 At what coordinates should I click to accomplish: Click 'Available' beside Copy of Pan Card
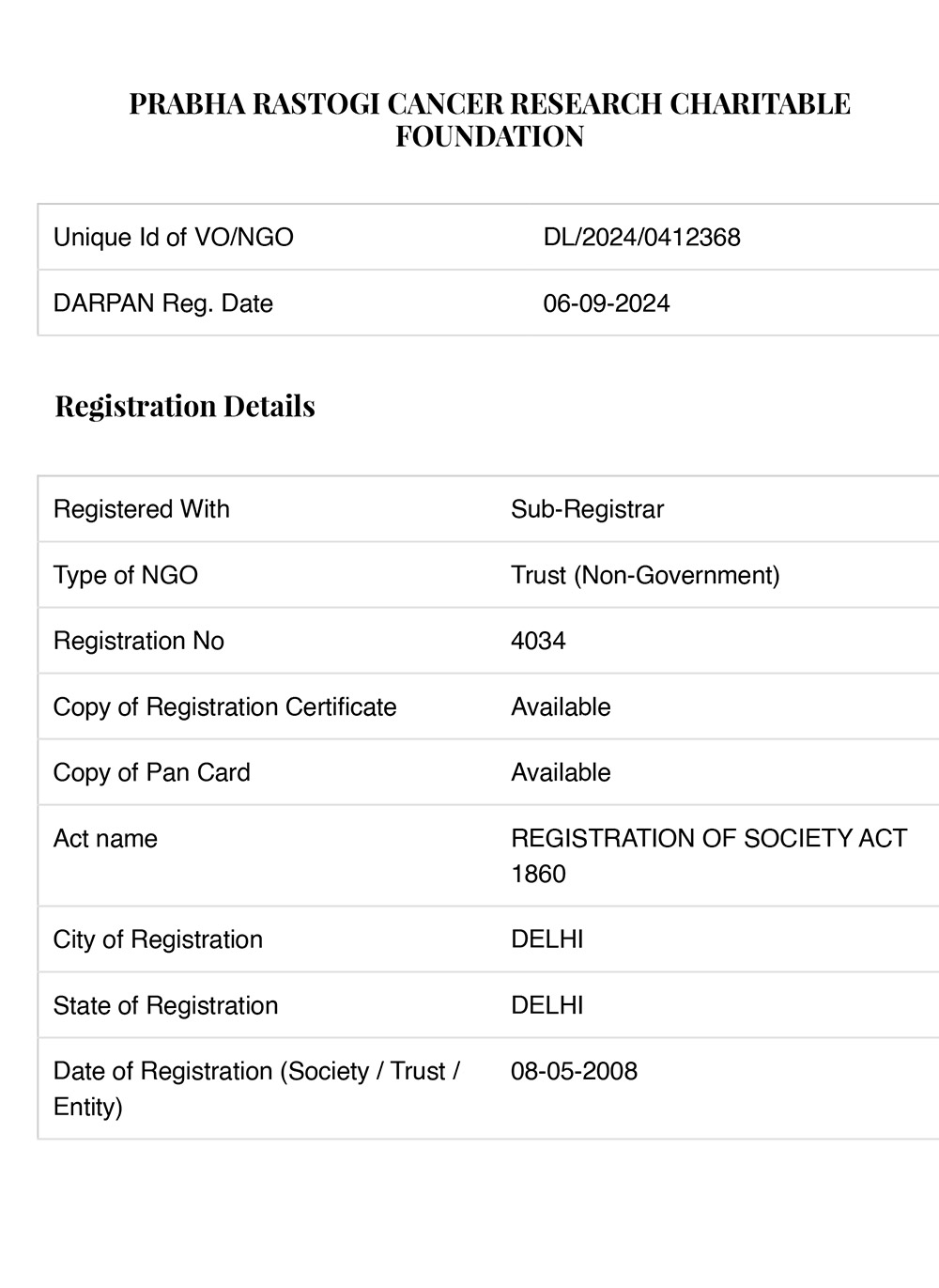click(561, 772)
